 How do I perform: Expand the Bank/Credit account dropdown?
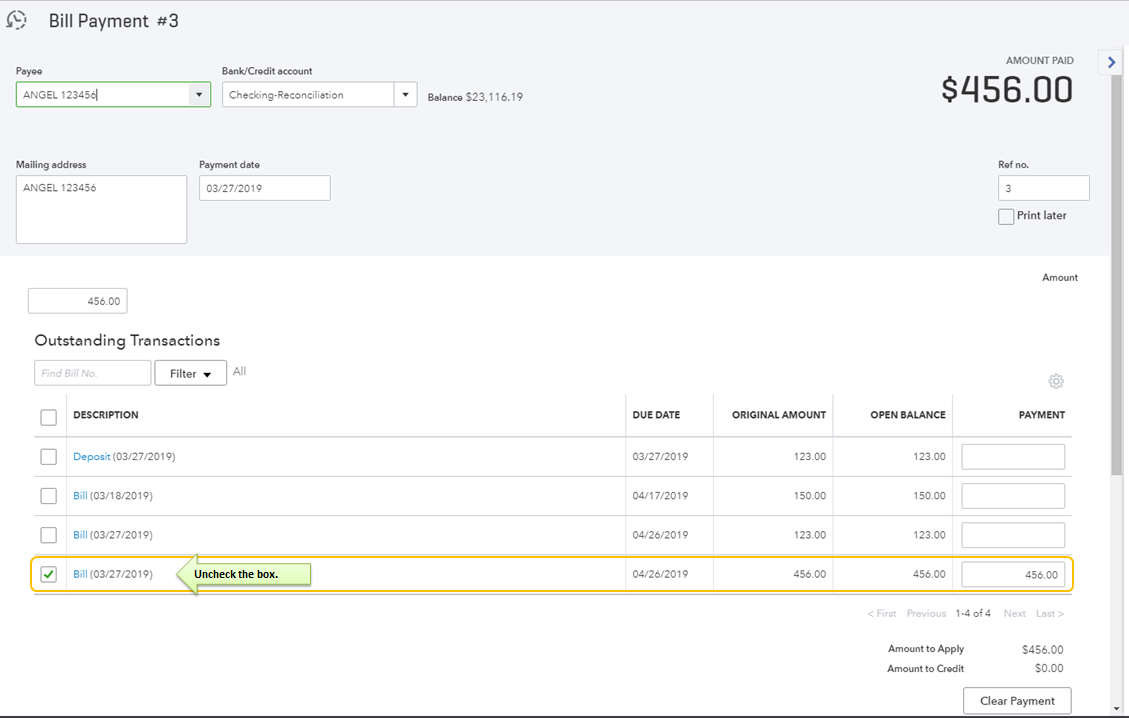[x=405, y=95]
